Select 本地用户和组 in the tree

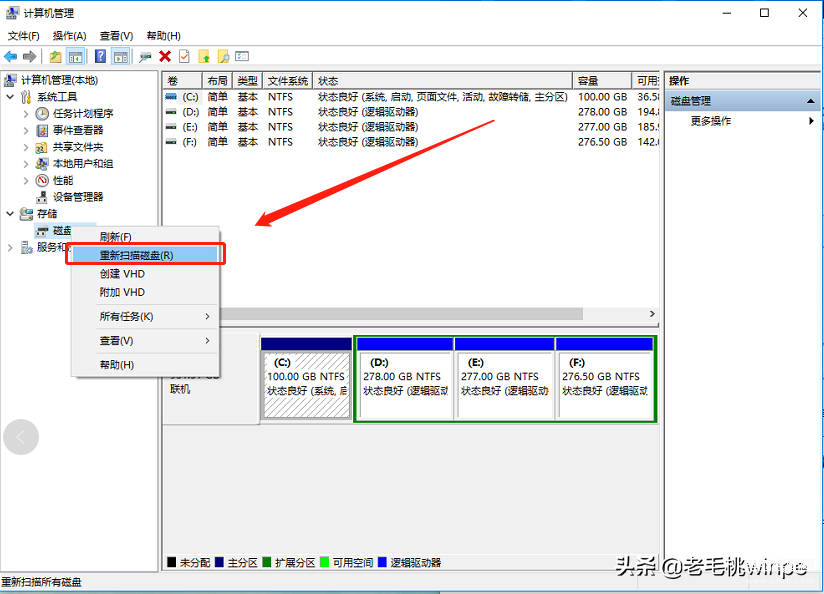(x=83, y=164)
